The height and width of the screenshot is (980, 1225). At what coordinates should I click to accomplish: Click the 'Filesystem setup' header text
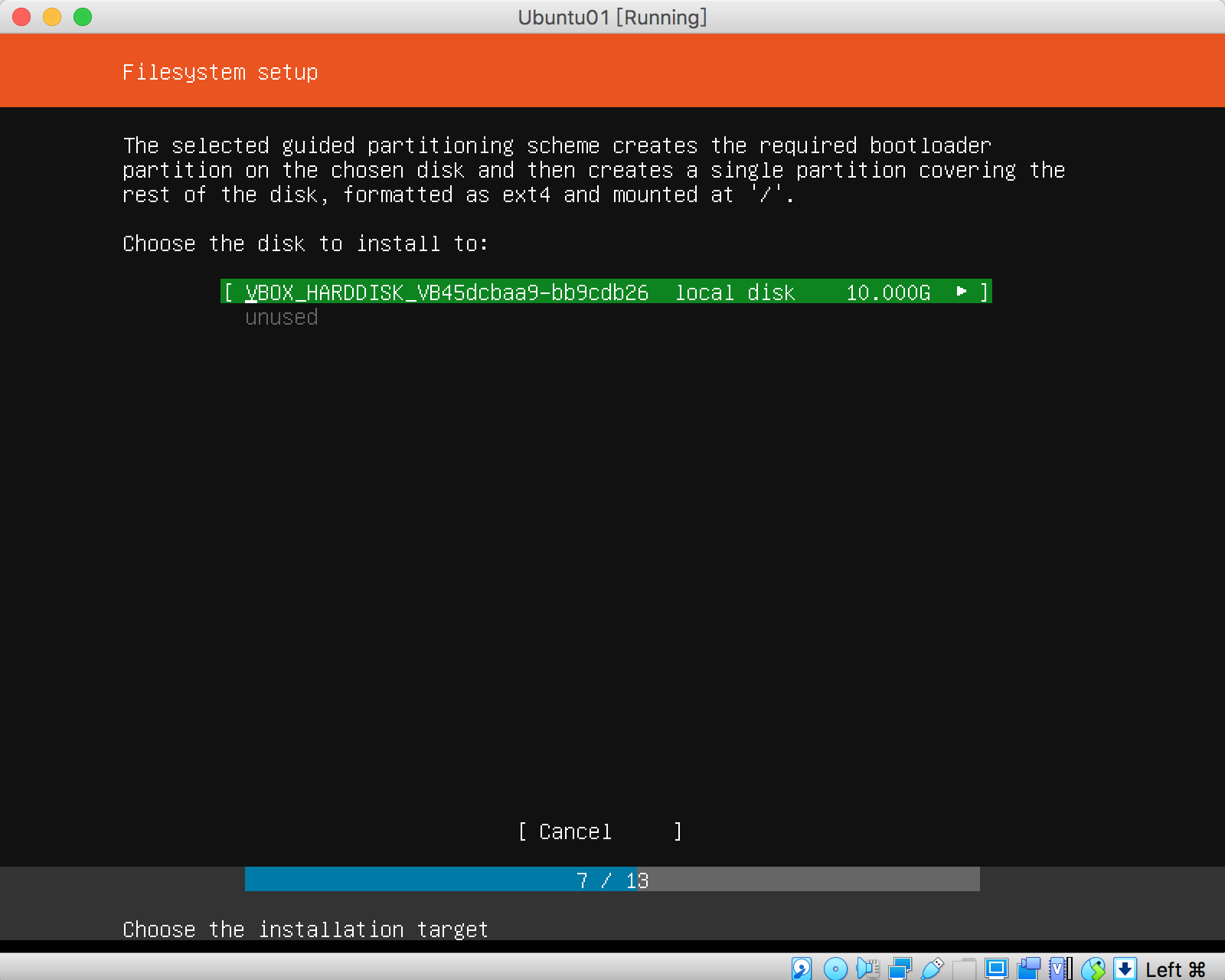click(220, 72)
